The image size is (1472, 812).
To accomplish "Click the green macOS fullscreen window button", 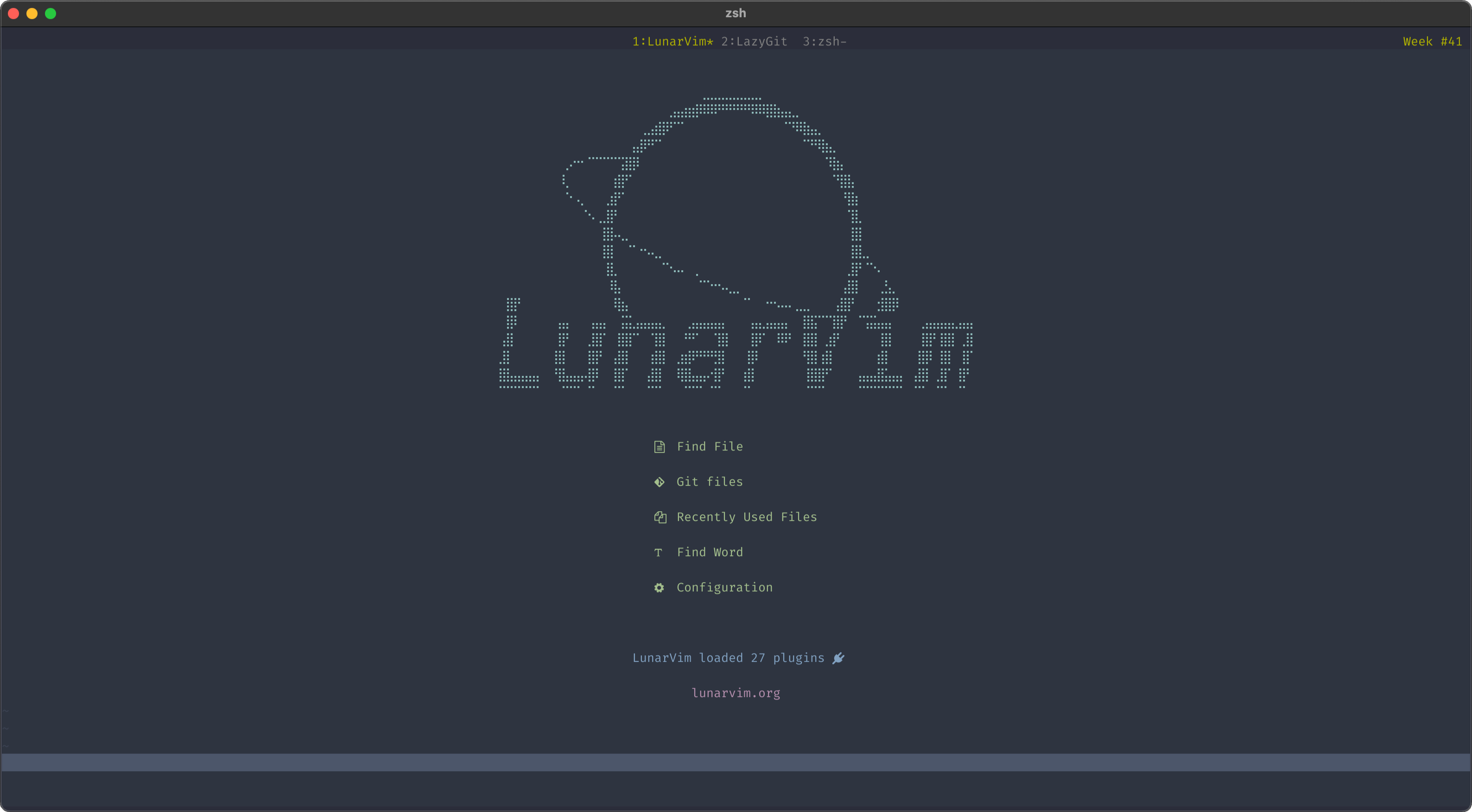I will click(x=50, y=13).
